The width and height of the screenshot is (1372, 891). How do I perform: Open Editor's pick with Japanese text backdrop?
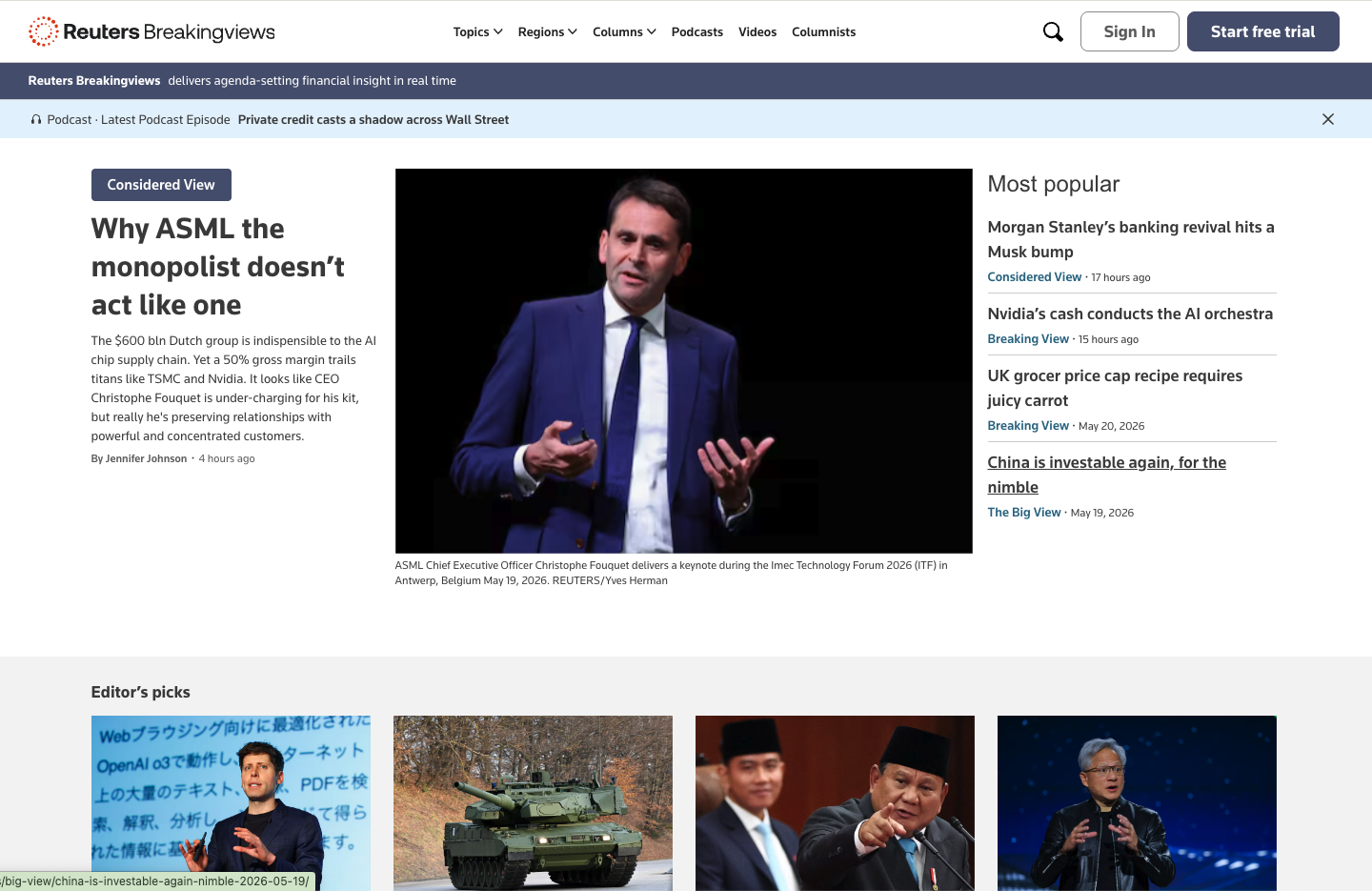(231, 803)
